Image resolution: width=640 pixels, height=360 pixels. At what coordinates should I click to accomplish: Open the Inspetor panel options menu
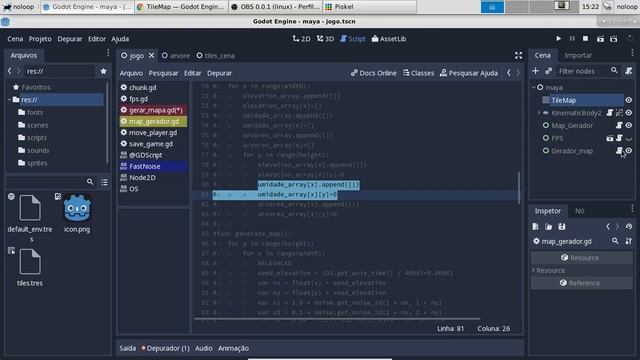pyautogui.click(x=632, y=208)
